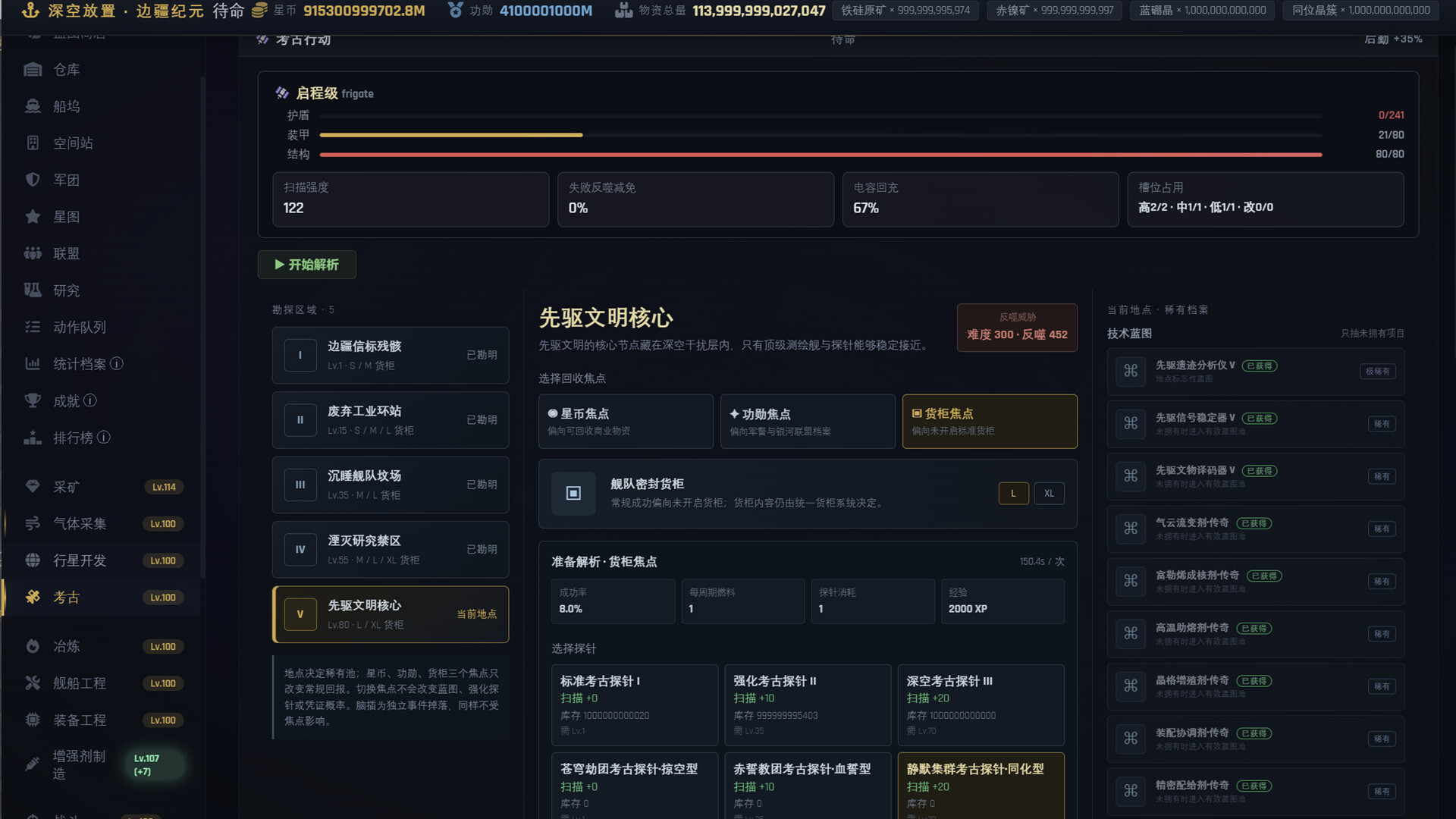Click the 动作队列 action queue icon
The height and width of the screenshot is (819, 1456).
(x=33, y=327)
